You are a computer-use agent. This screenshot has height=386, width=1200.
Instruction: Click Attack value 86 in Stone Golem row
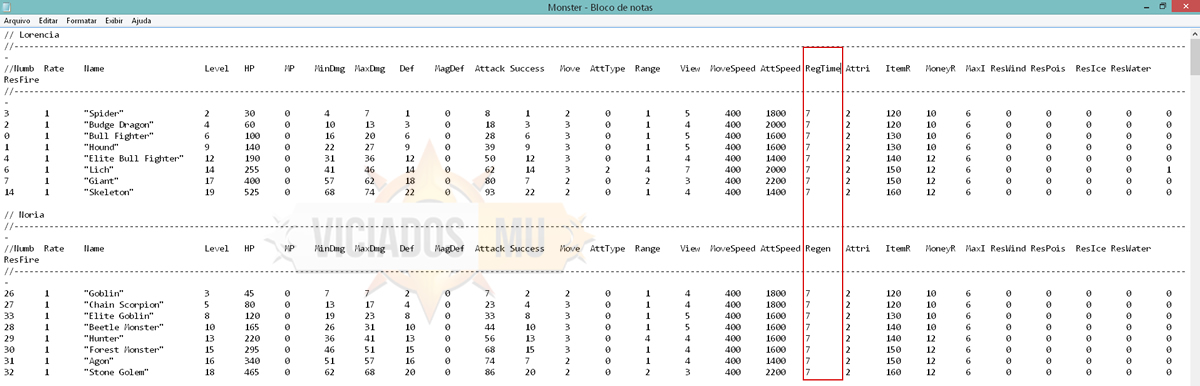489,371
